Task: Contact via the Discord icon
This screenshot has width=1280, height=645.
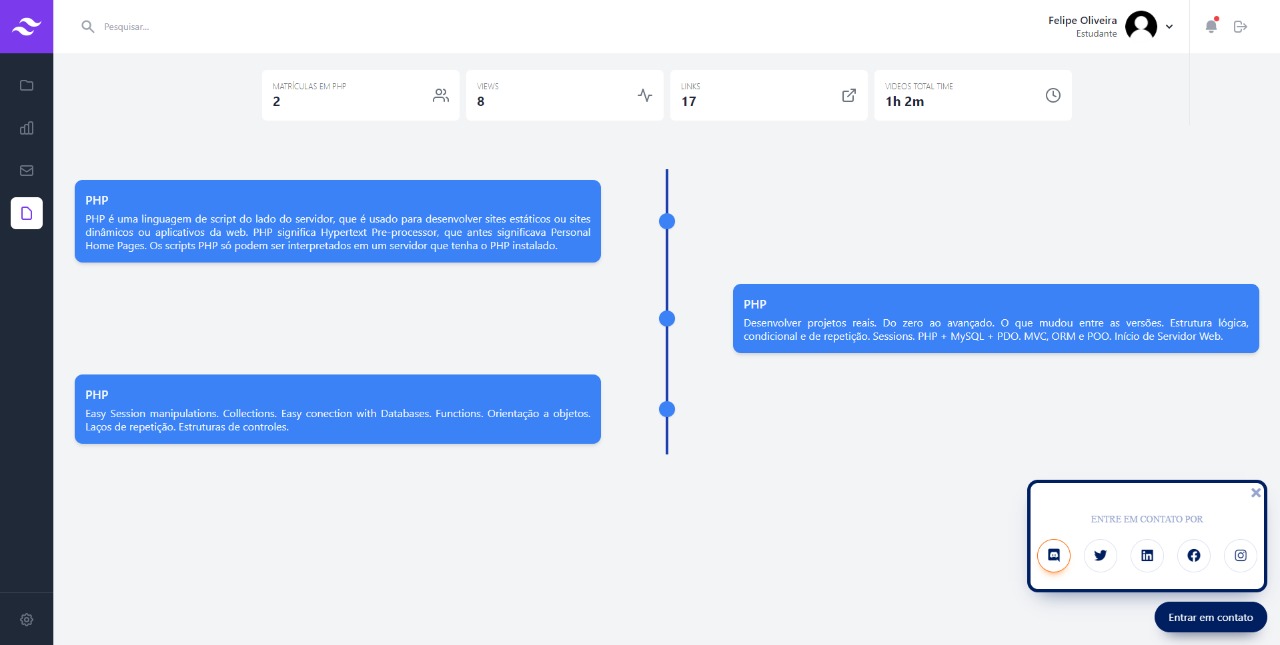Action: 1054,555
